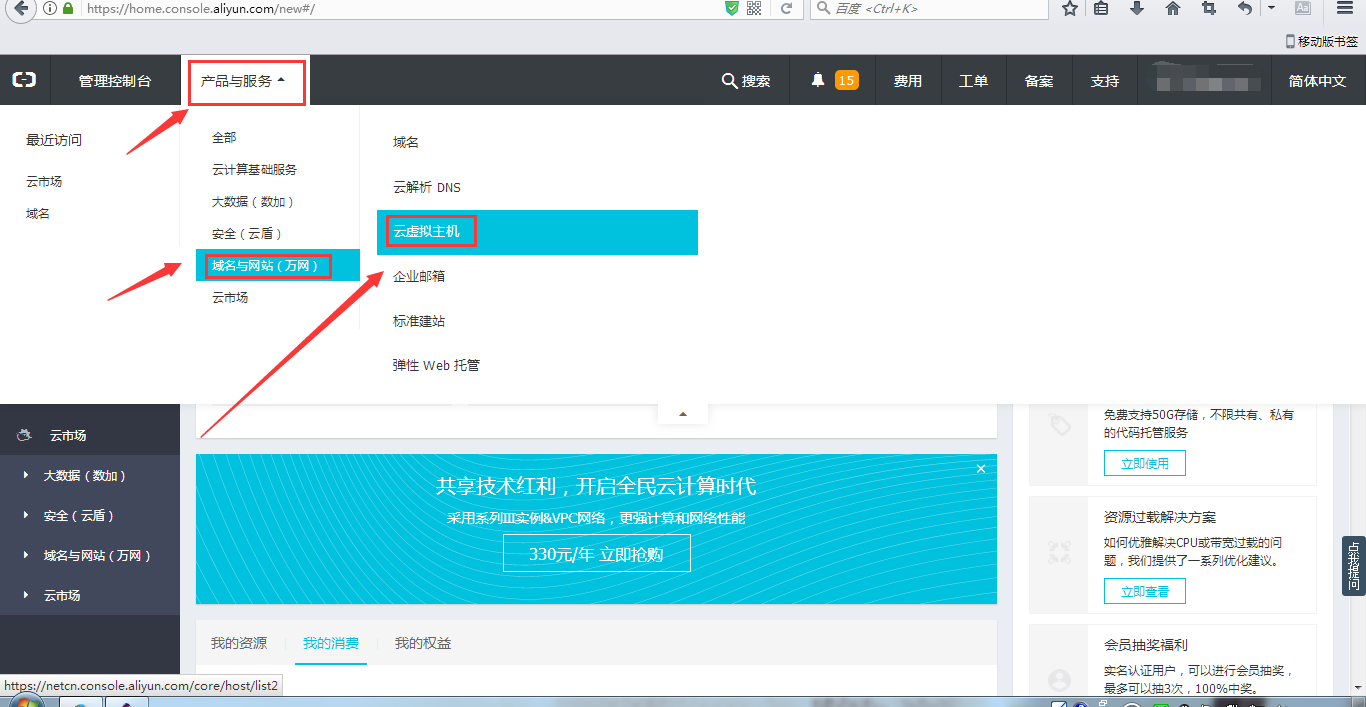1366x707 pixels.
Task: Open notifications via the bell icon
Action: click(818, 80)
